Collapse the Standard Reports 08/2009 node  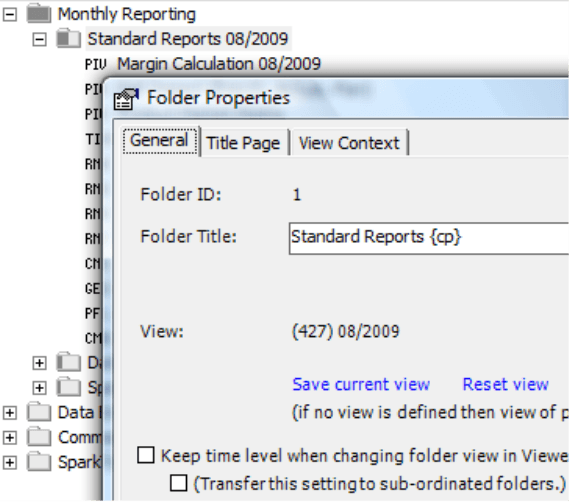39,39
